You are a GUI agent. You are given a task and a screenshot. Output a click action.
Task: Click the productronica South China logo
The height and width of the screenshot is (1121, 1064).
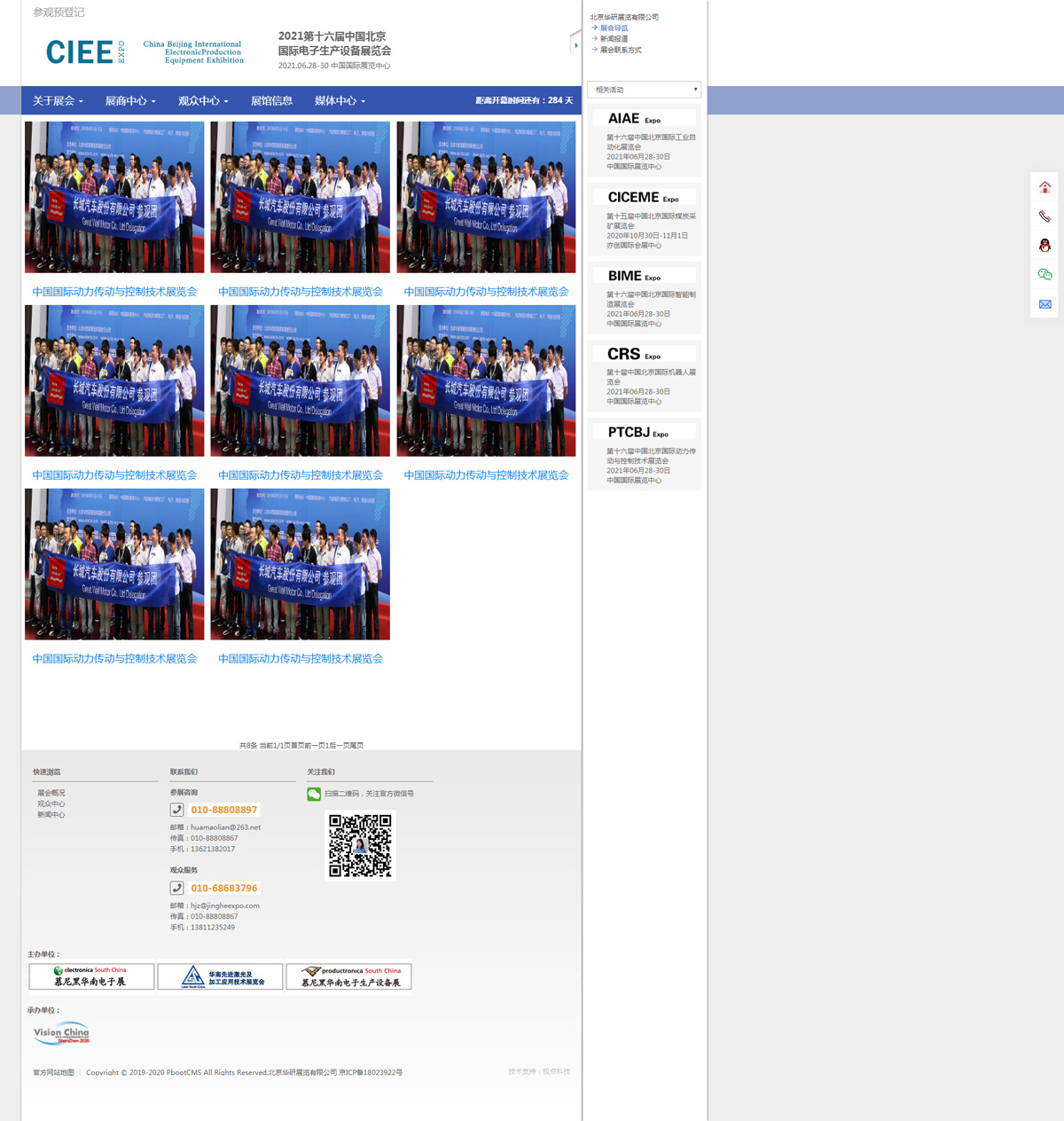(x=348, y=976)
